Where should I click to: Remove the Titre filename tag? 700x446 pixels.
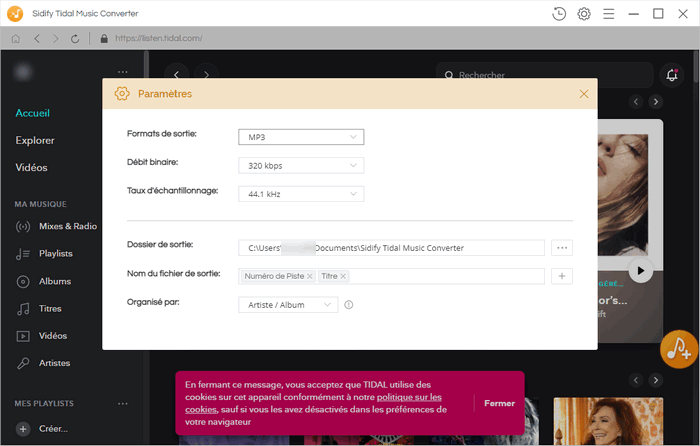coord(343,276)
